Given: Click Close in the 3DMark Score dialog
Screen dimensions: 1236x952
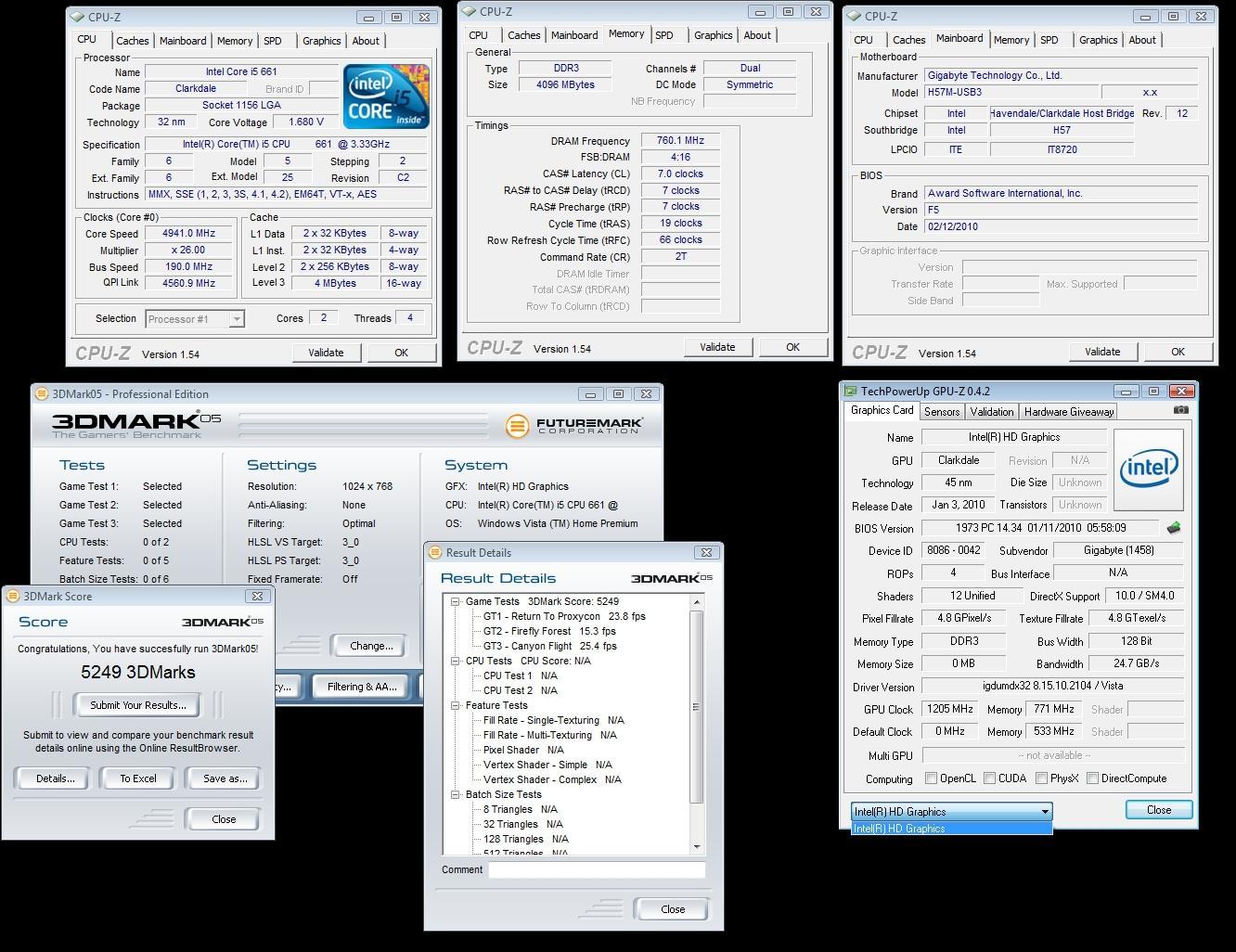Looking at the screenshot, I should pos(224,819).
